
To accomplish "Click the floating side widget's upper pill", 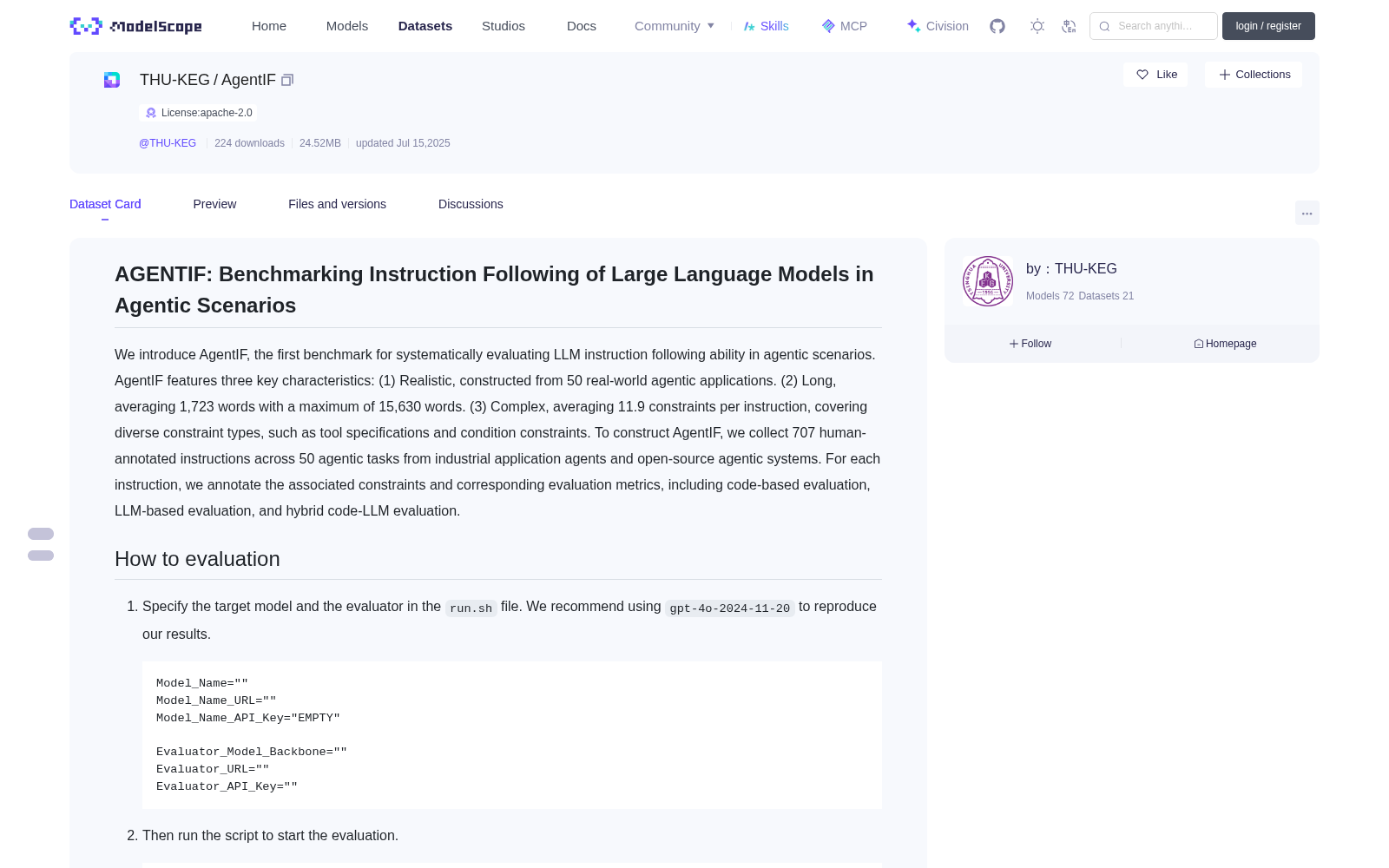I will [x=41, y=534].
